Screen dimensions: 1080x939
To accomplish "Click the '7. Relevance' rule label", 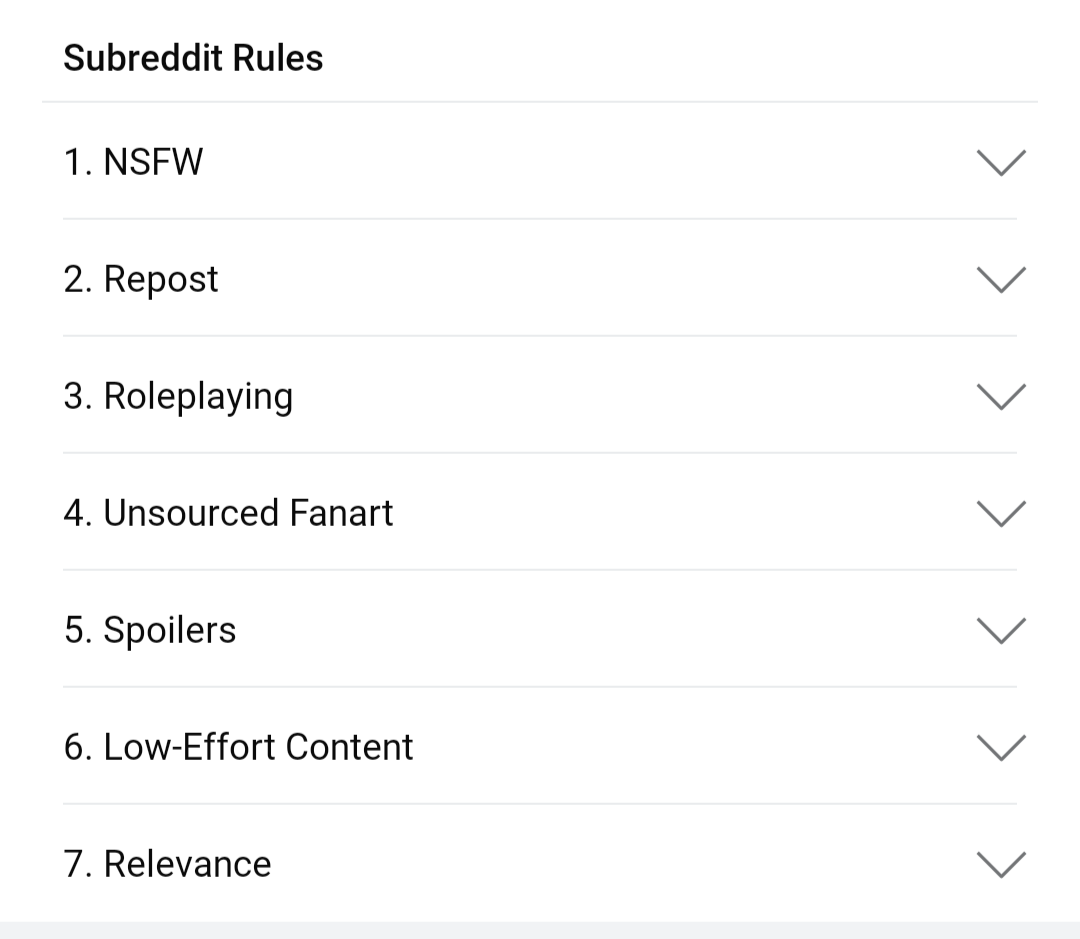I will tap(167, 865).
